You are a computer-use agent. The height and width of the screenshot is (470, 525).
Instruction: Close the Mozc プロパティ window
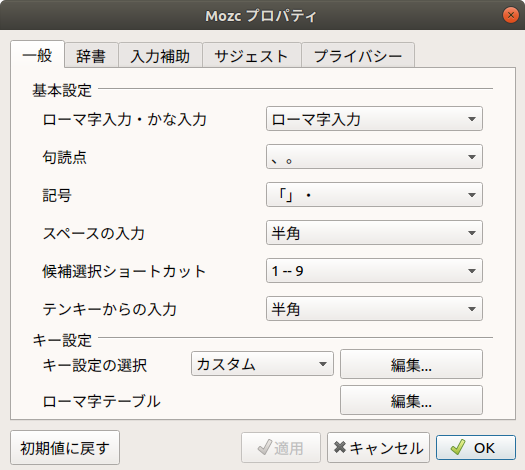coord(511,15)
